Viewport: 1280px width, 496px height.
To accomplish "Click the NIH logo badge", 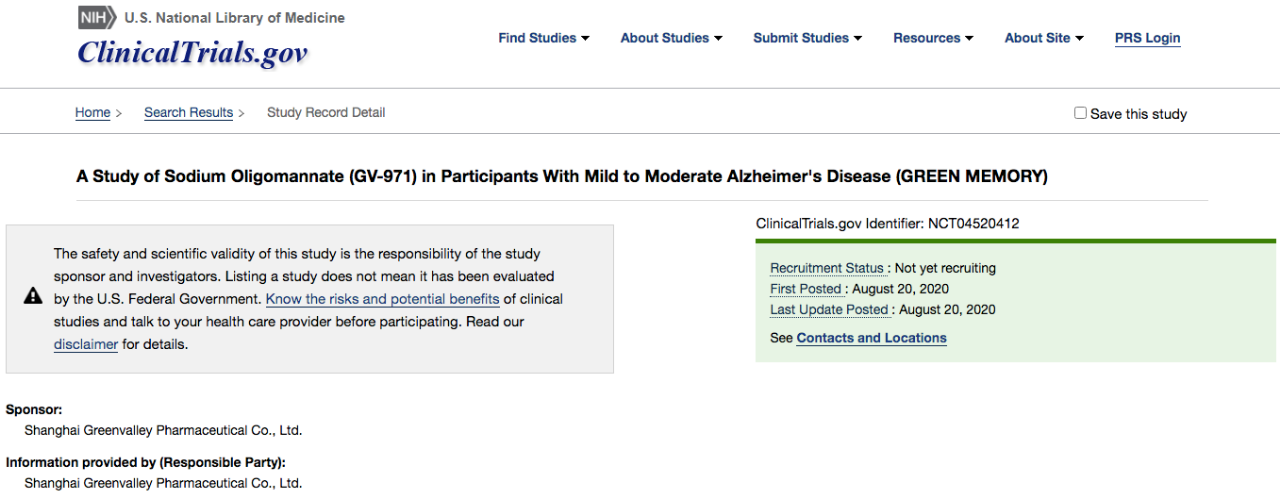I will (x=97, y=17).
